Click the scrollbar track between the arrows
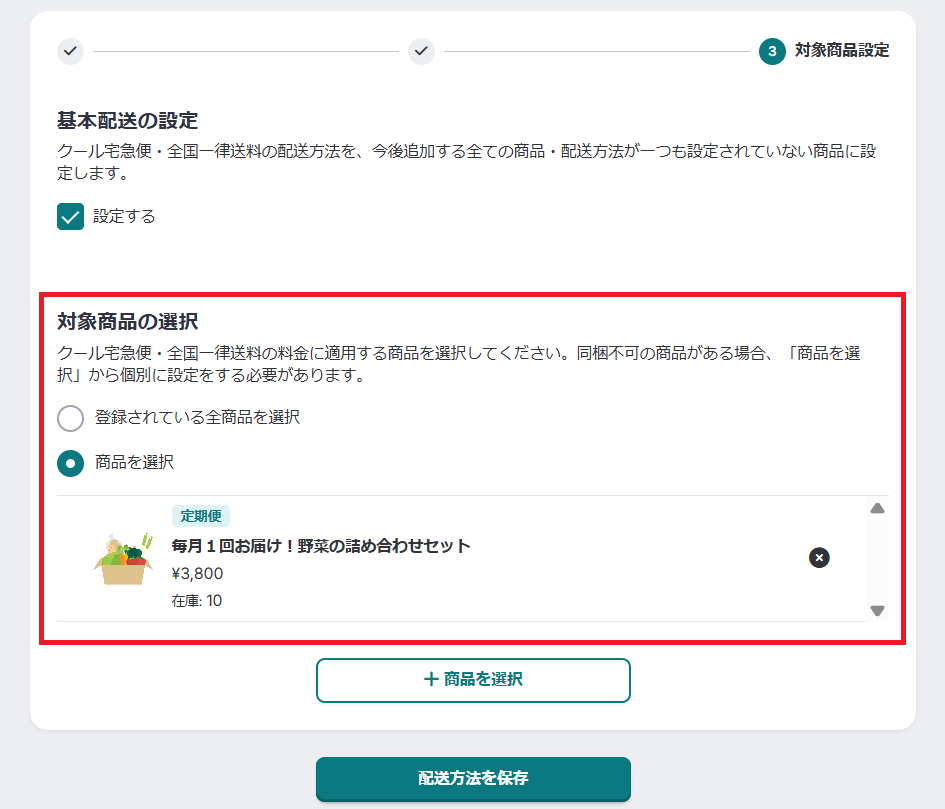The width and height of the screenshot is (945, 809). tap(877, 560)
